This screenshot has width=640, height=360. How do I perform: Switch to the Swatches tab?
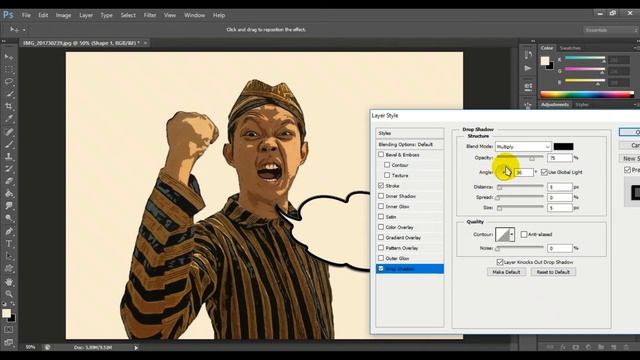tap(570, 48)
